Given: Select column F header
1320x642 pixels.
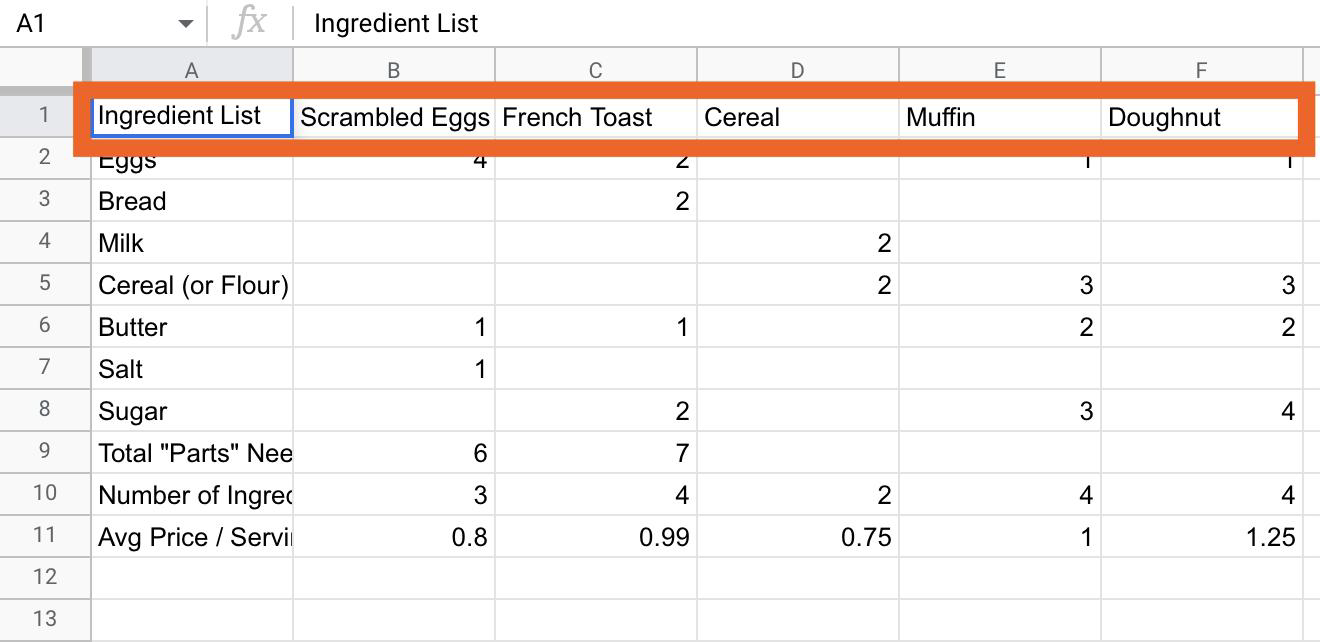Looking at the screenshot, I should pos(1201,70).
